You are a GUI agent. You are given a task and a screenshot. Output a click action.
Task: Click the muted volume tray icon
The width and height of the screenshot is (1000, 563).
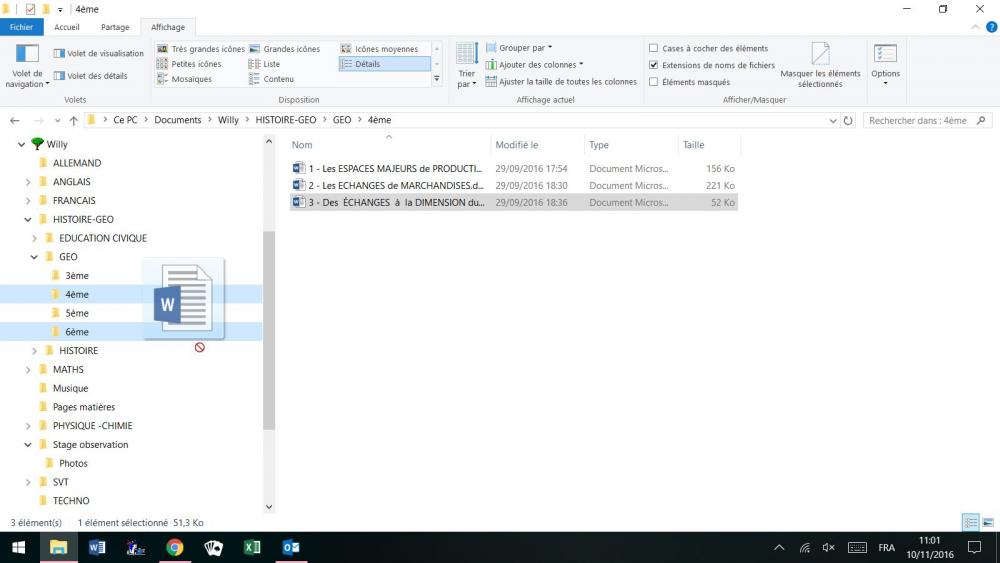[x=828, y=548]
